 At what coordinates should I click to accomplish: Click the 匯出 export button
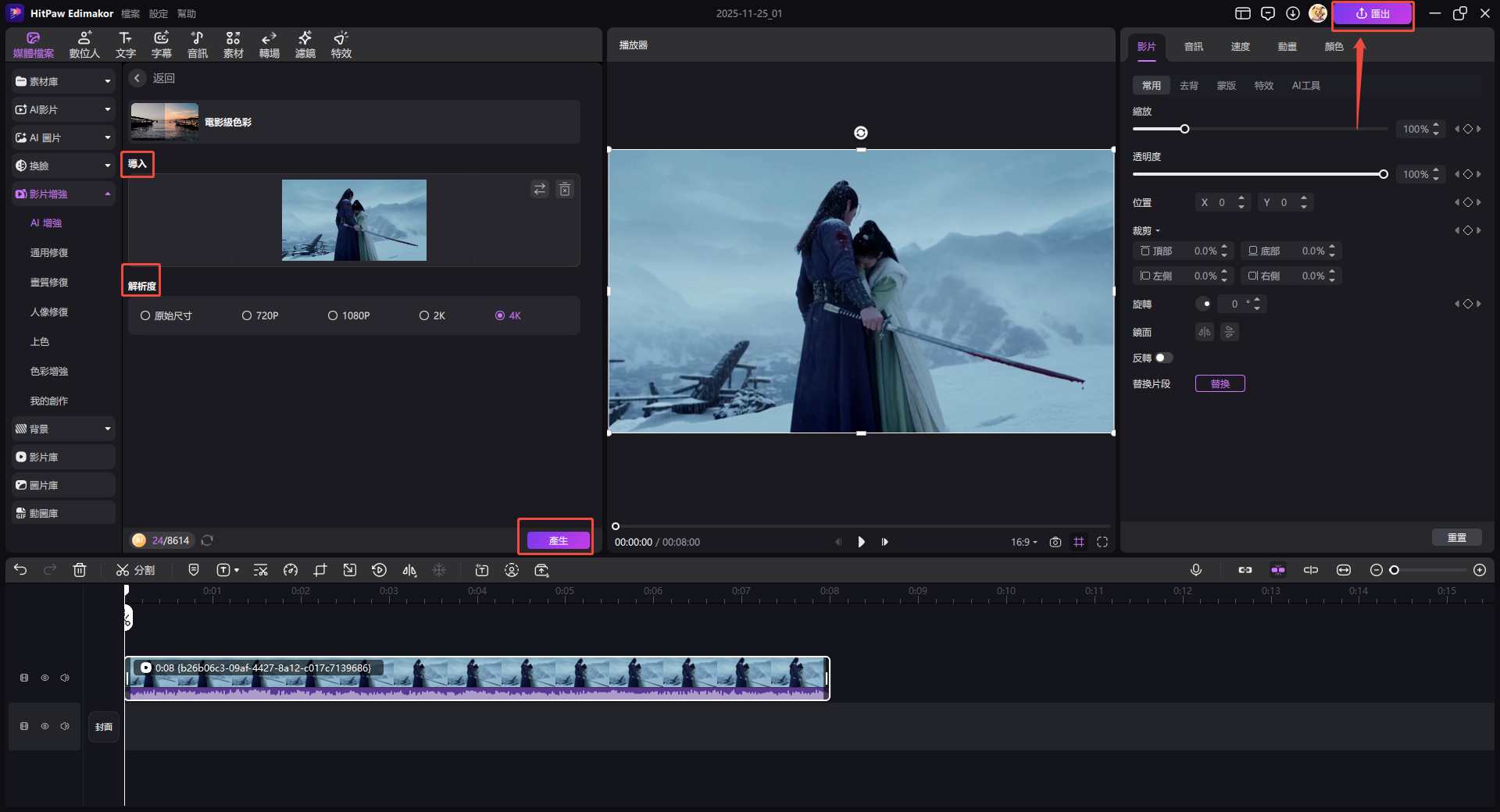click(1373, 13)
